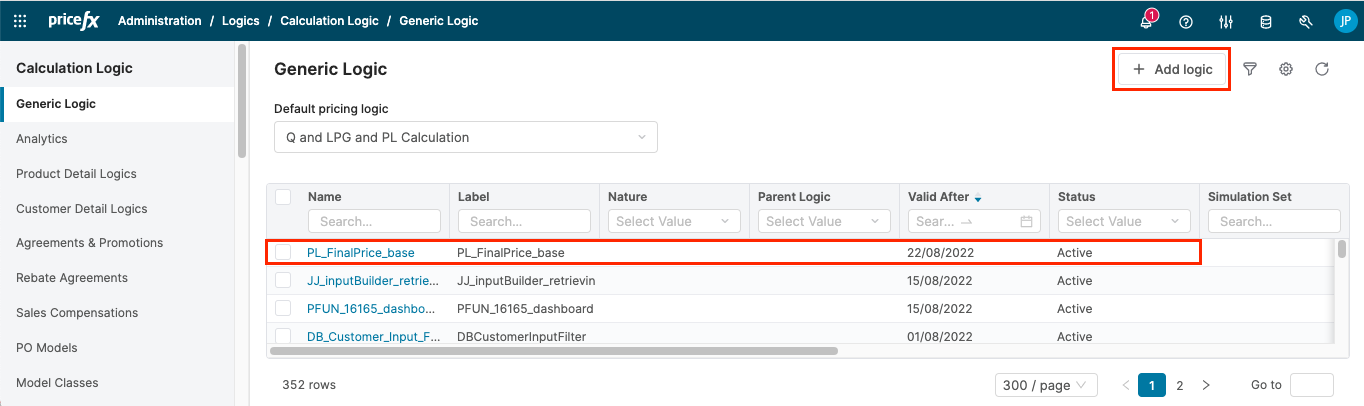Image resolution: width=1364 pixels, height=406 pixels.
Task: Open the sliders configuration icon in header
Action: click(1226, 21)
